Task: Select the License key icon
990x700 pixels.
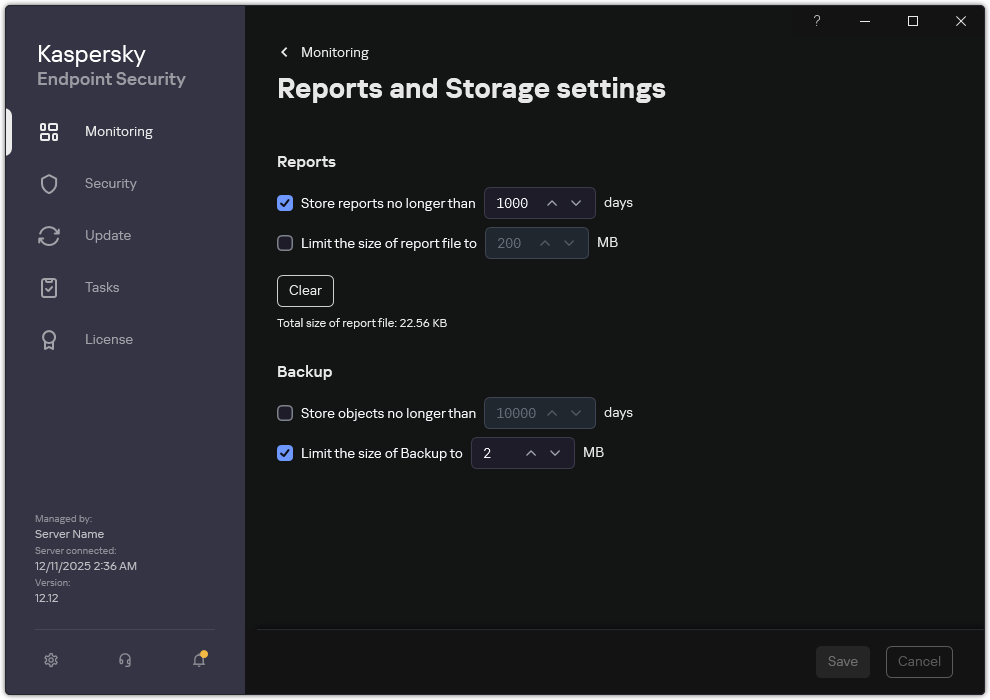Action: [x=49, y=339]
